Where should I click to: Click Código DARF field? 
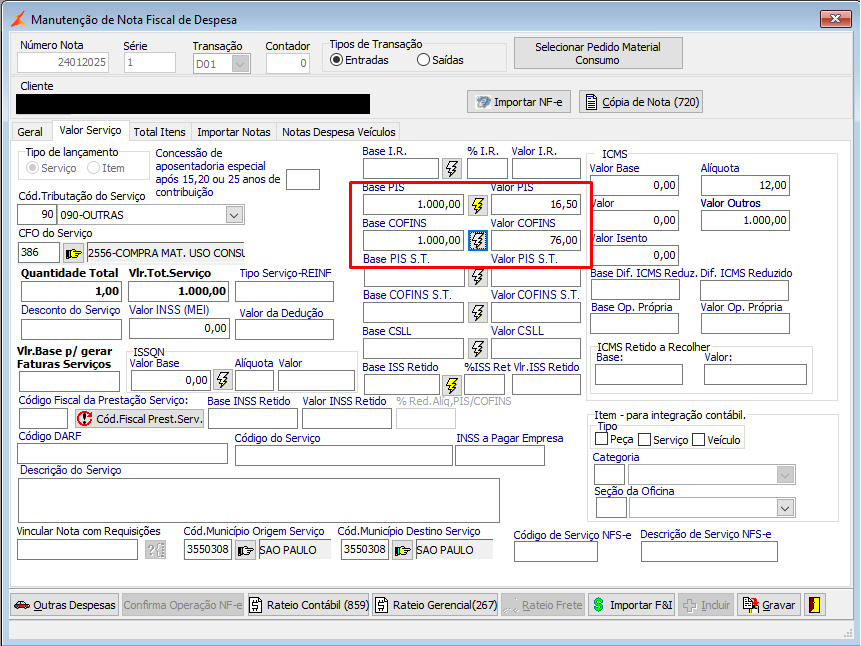122,454
